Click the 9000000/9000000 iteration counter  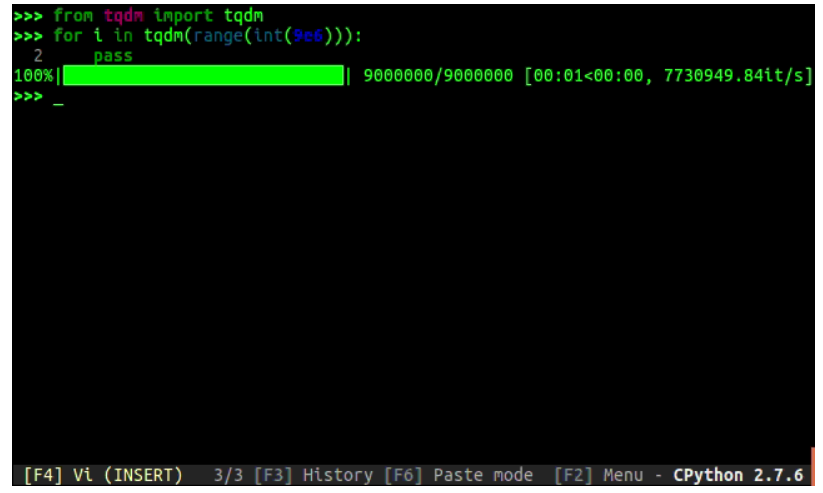coord(438,76)
